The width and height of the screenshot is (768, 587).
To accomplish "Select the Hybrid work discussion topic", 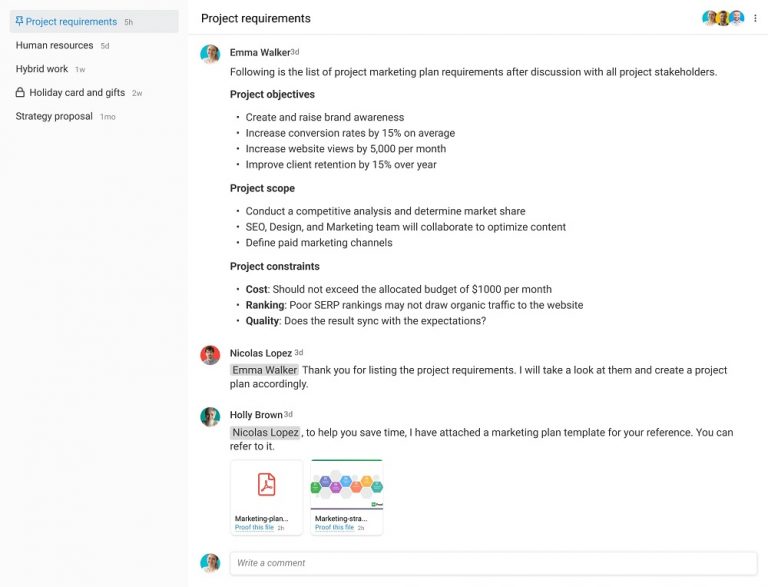I will pyautogui.click(x=42, y=69).
